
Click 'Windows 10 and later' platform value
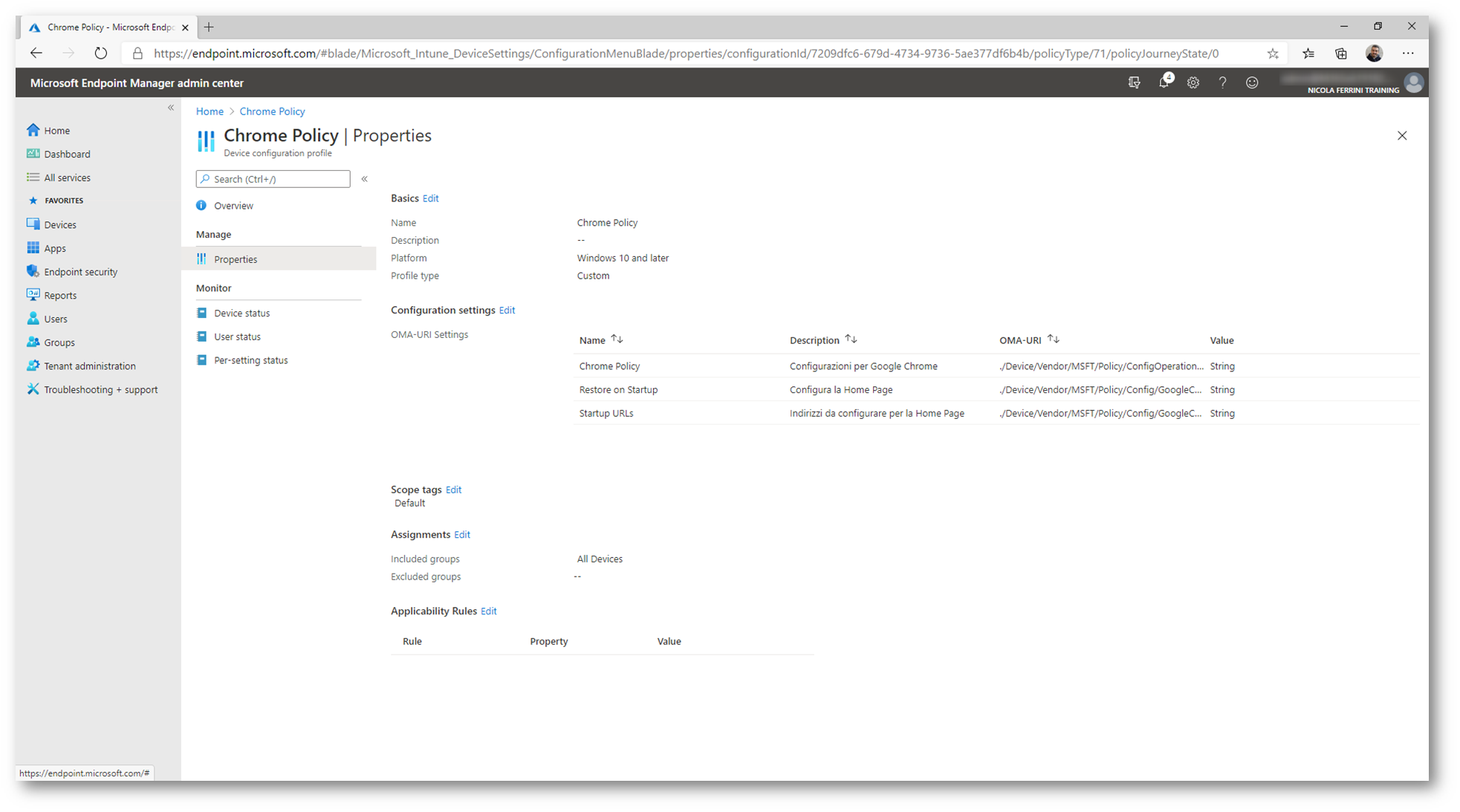[623, 259]
